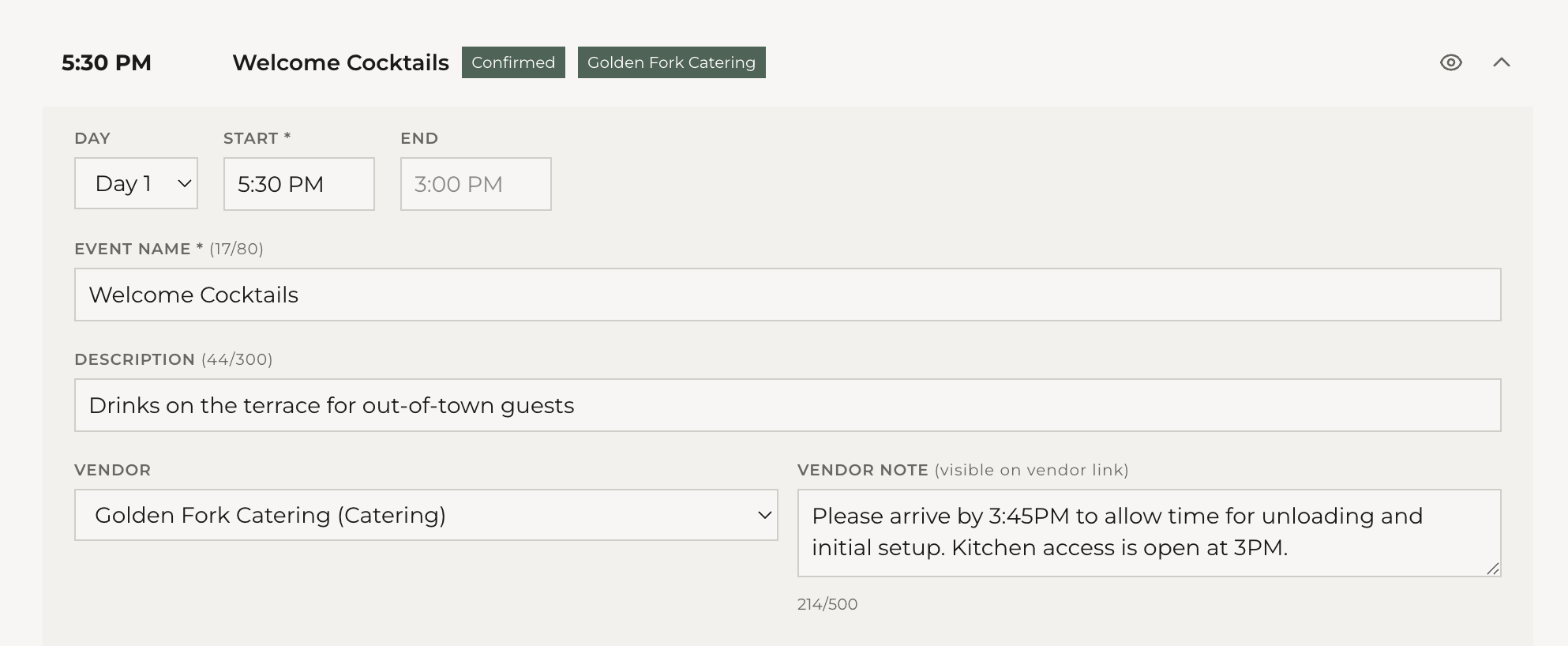Click the Description label
Image resolution: width=1568 pixels, height=646 pixels.
[x=134, y=359]
